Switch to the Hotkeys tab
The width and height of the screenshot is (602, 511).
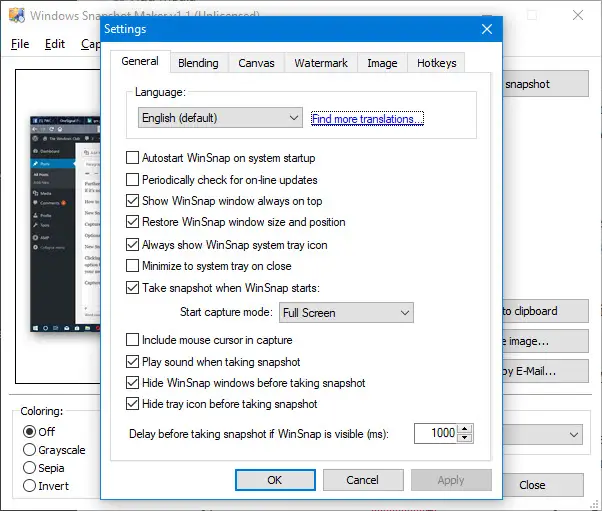(x=437, y=63)
